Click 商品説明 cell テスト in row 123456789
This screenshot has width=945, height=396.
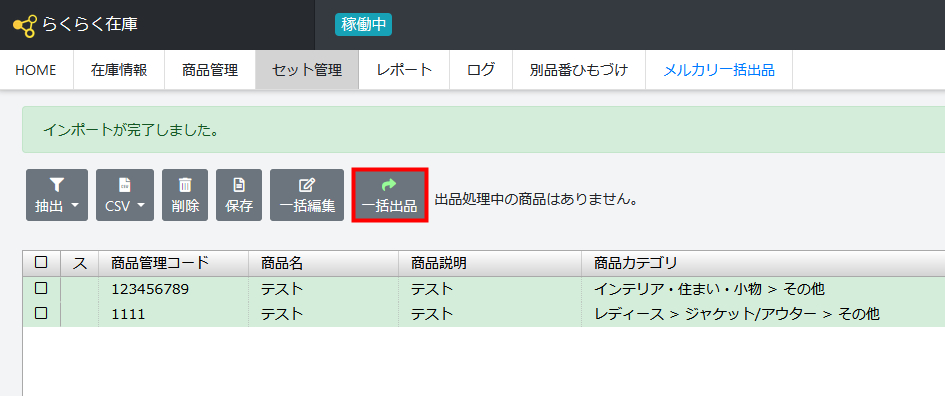click(490, 289)
